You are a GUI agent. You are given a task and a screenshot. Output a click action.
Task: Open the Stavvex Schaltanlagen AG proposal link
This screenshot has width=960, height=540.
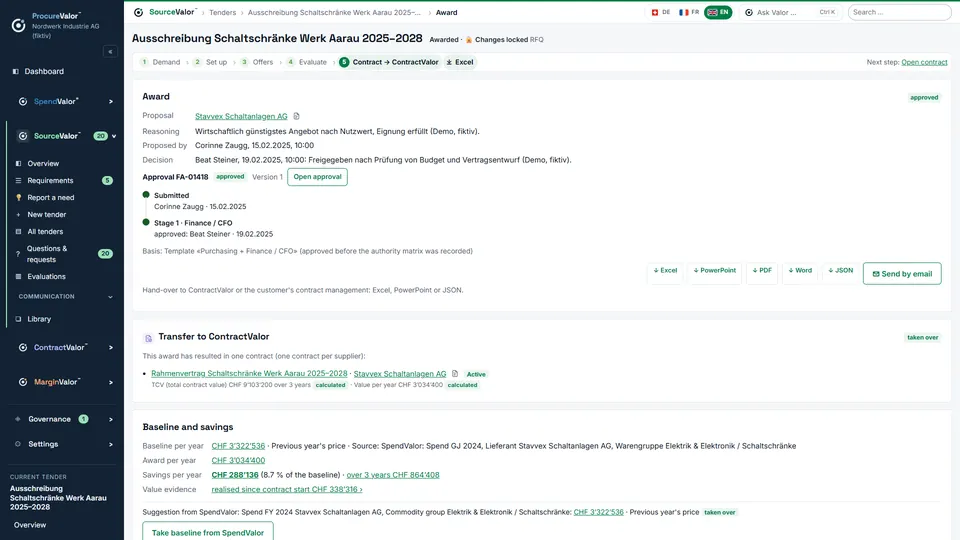(241, 116)
